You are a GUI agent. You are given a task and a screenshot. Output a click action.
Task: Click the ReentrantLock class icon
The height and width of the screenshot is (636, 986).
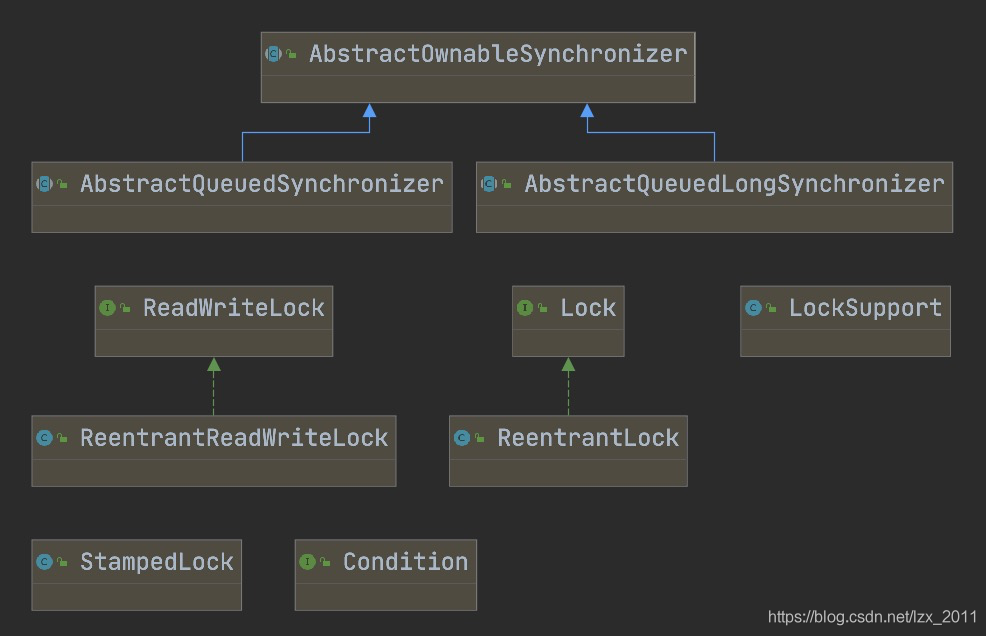[462, 438]
